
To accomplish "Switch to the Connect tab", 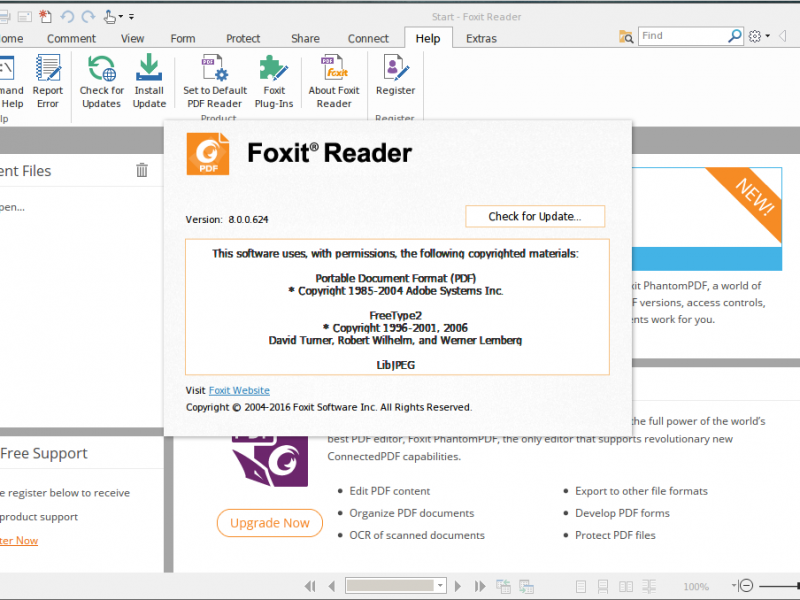I will coord(368,39).
